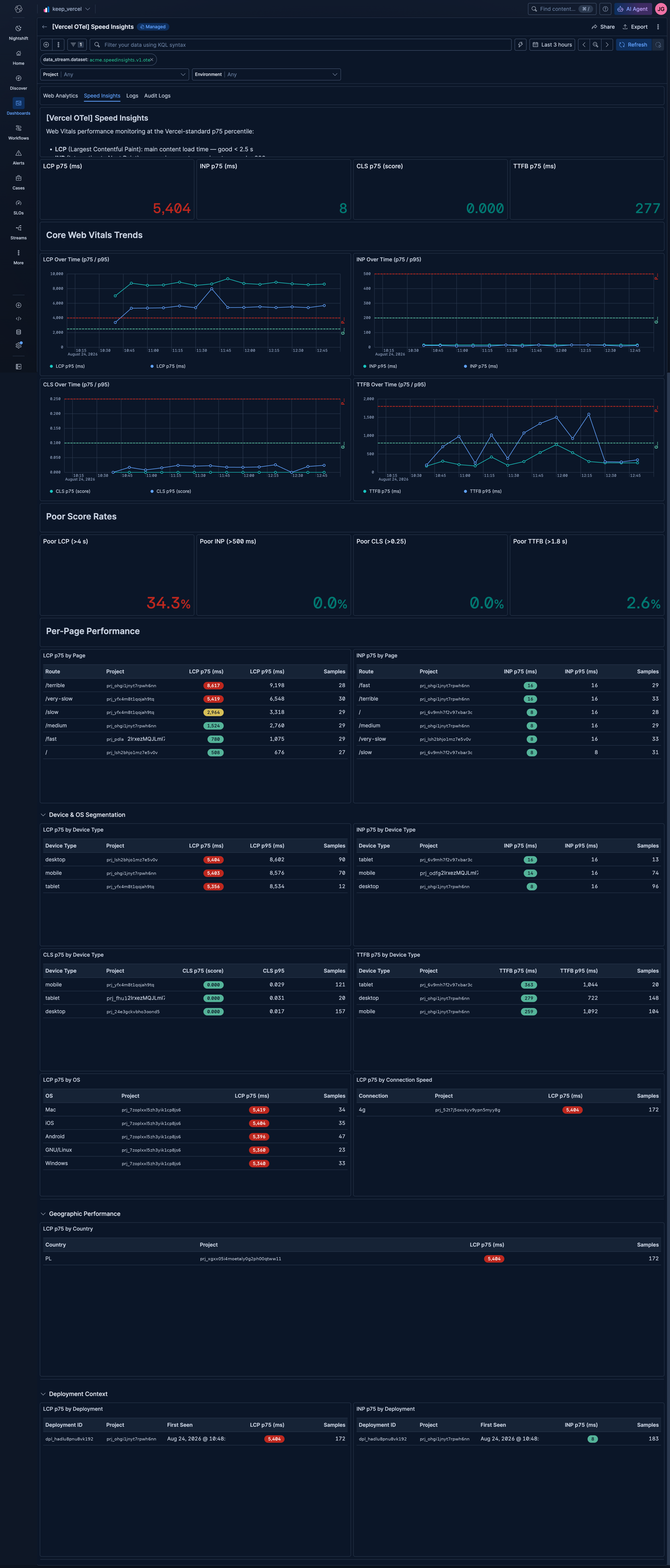This screenshot has height=1568, width=670.
Task: Collapse the Deployment Context section
Action: point(43,1394)
